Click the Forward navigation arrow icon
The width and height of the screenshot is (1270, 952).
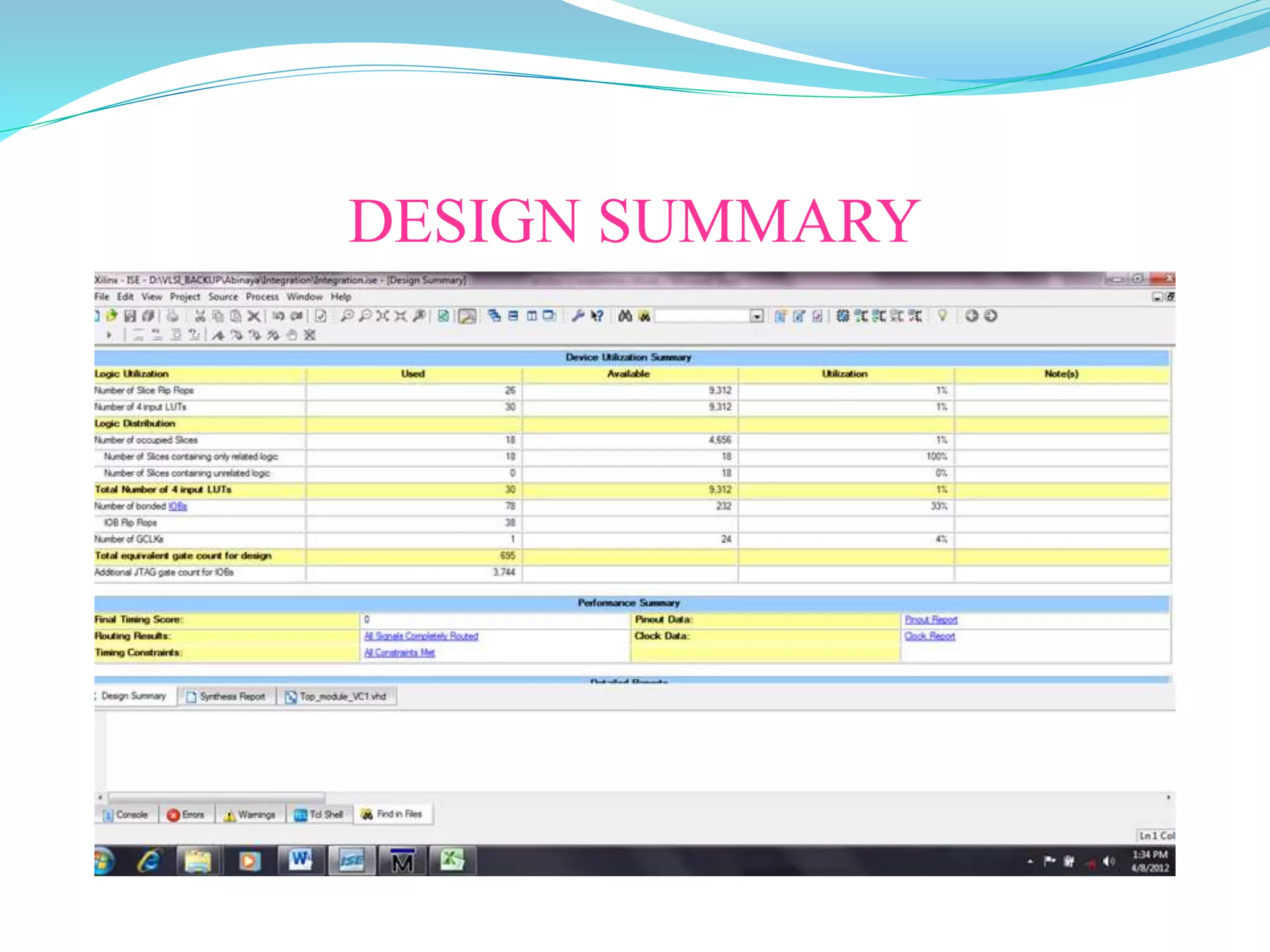[991, 316]
